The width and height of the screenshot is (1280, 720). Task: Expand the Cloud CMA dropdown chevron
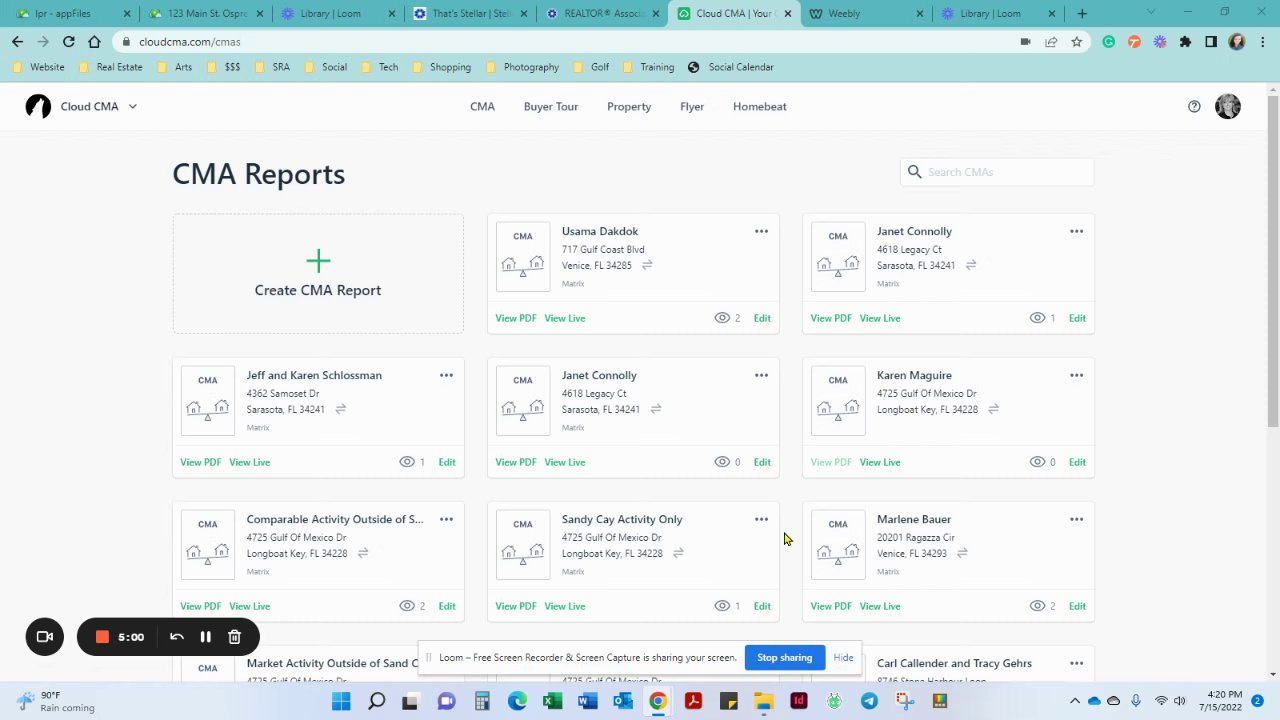pos(132,106)
